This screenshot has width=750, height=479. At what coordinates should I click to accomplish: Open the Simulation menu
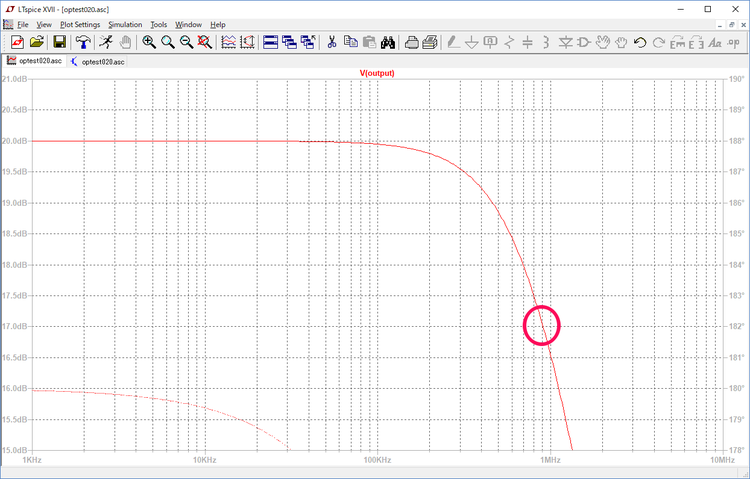pos(125,24)
